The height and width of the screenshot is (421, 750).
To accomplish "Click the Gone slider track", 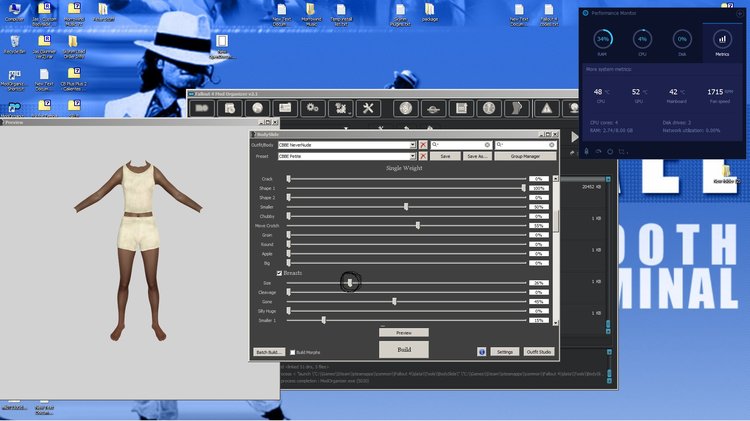I will (x=407, y=301).
